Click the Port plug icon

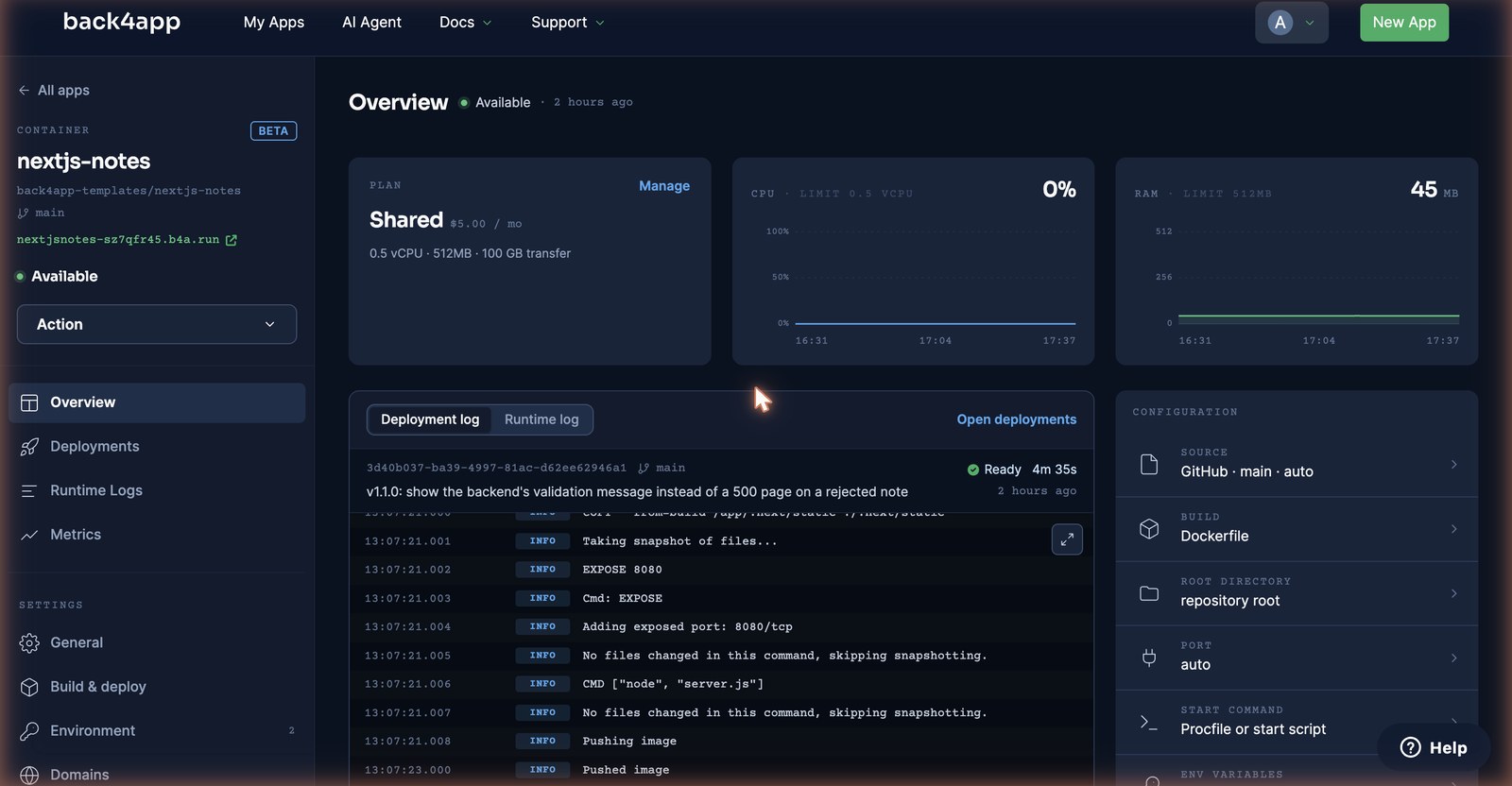[x=1149, y=658]
